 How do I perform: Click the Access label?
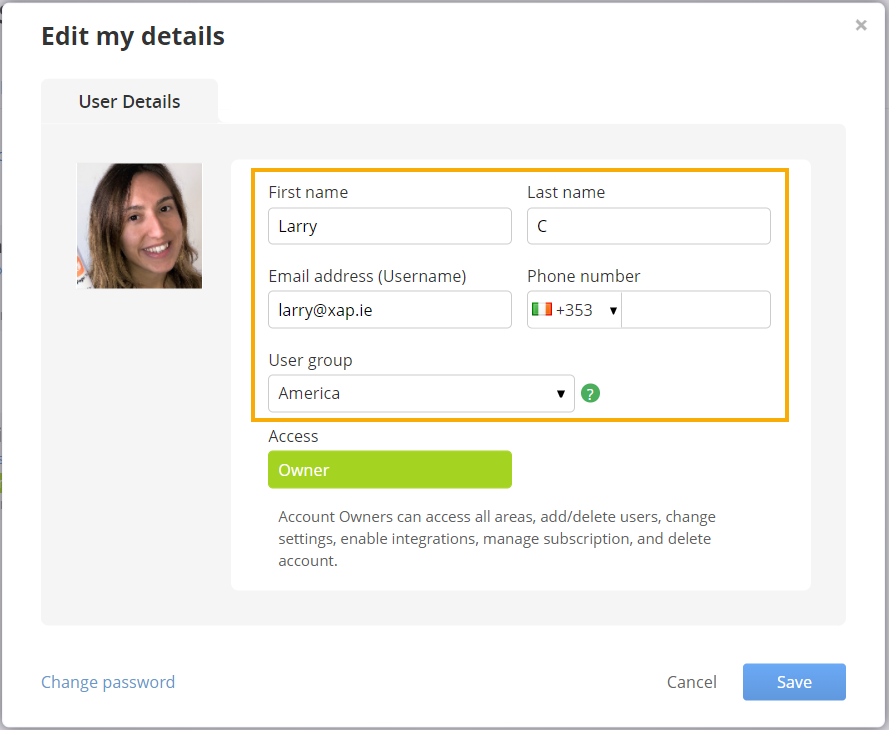tap(293, 436)
